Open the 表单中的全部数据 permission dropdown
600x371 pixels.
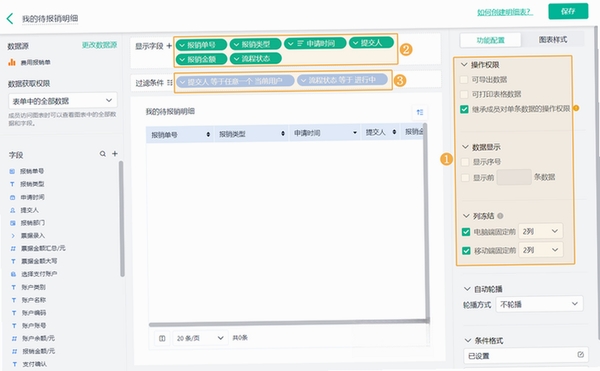pos(63,101)
